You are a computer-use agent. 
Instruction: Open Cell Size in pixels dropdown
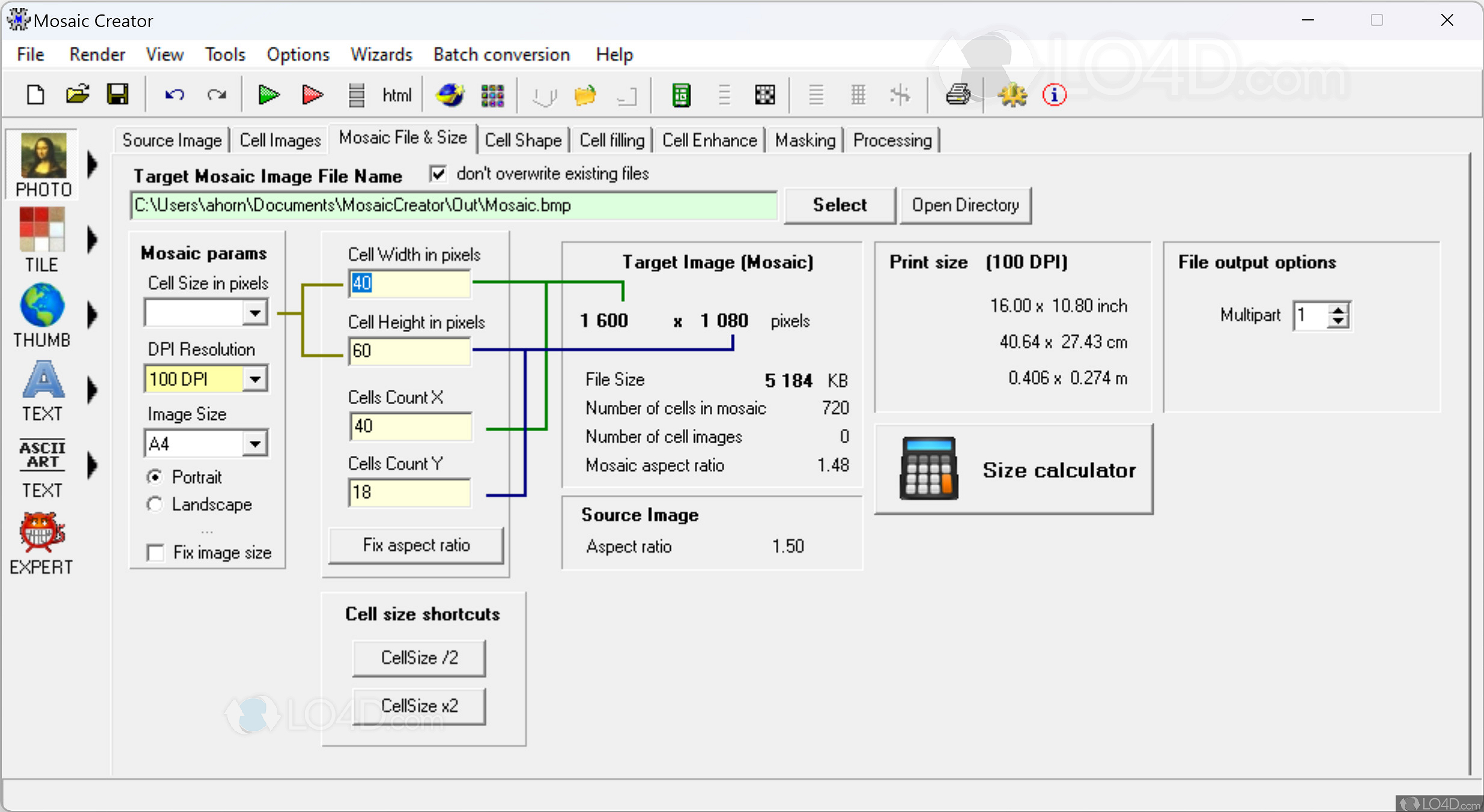(255, 313)
